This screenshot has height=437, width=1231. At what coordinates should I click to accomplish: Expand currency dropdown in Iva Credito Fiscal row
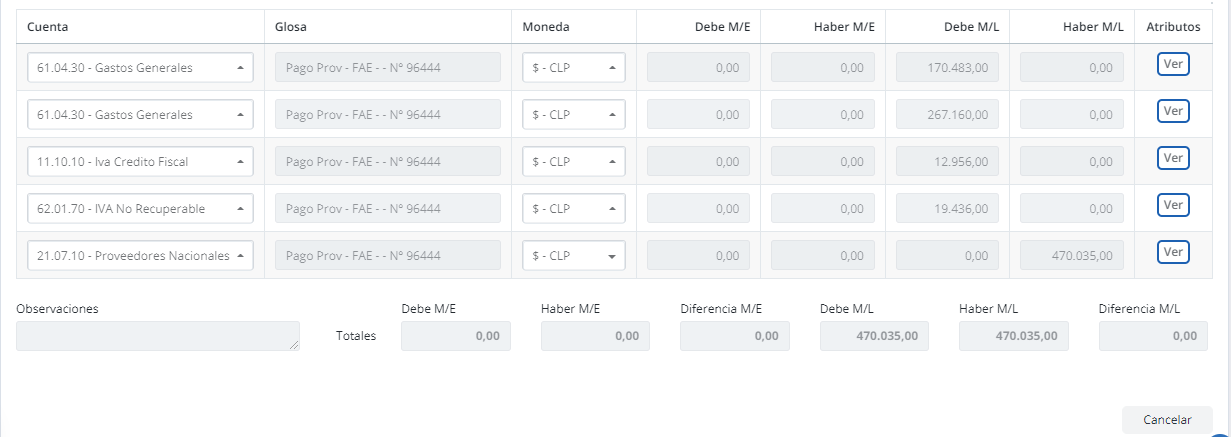574,162
